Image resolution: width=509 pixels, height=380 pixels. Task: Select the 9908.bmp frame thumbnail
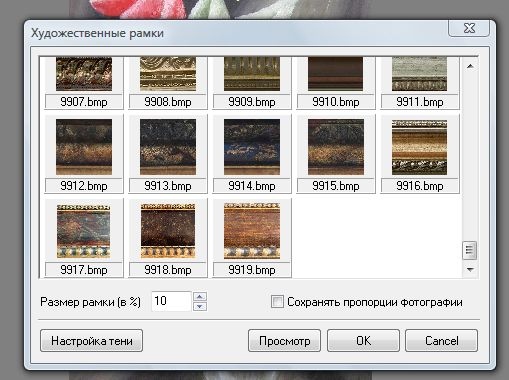pyautogui.click(x=168, y=74)
